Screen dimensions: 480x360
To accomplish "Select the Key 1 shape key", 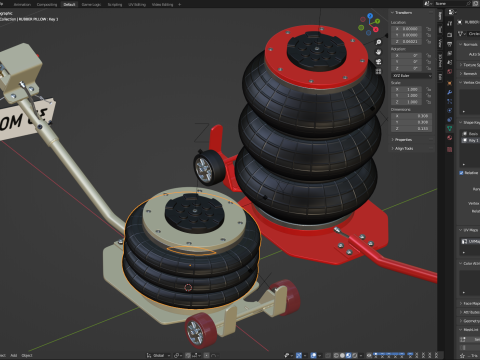I will coord(470,140).
